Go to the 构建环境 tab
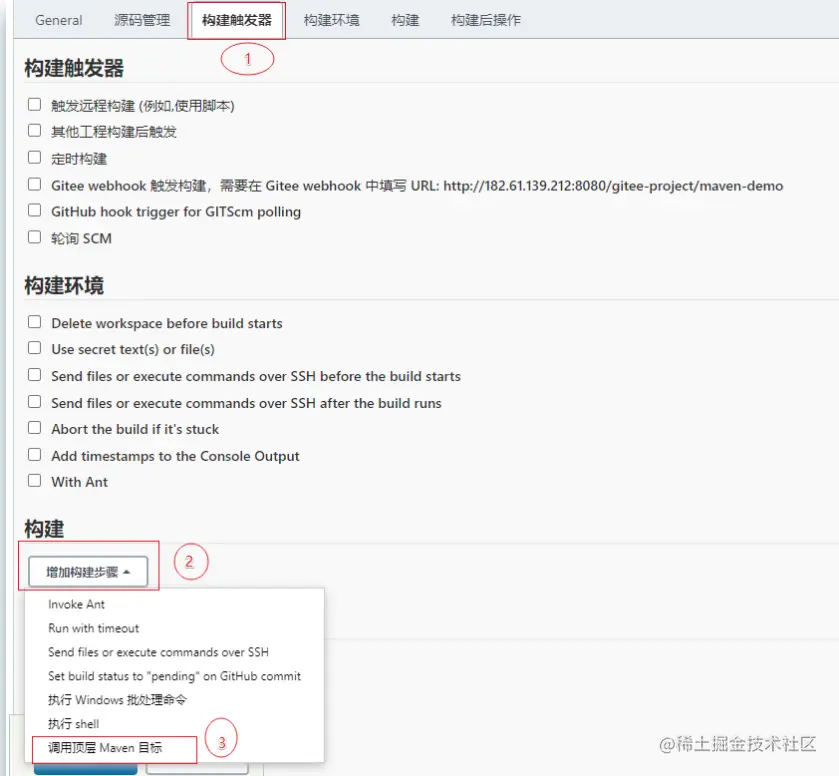Image resolution: width=839 pixels, height=776 pixels. [x=331, y=20]
